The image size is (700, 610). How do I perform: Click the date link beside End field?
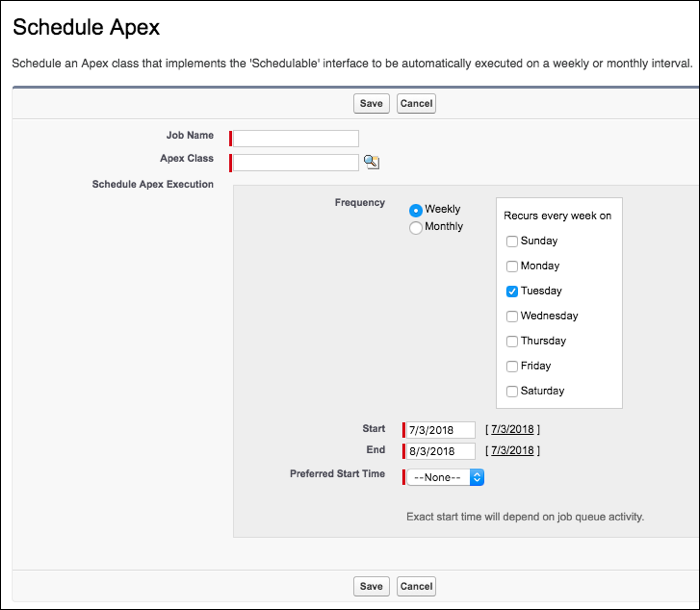512,451
